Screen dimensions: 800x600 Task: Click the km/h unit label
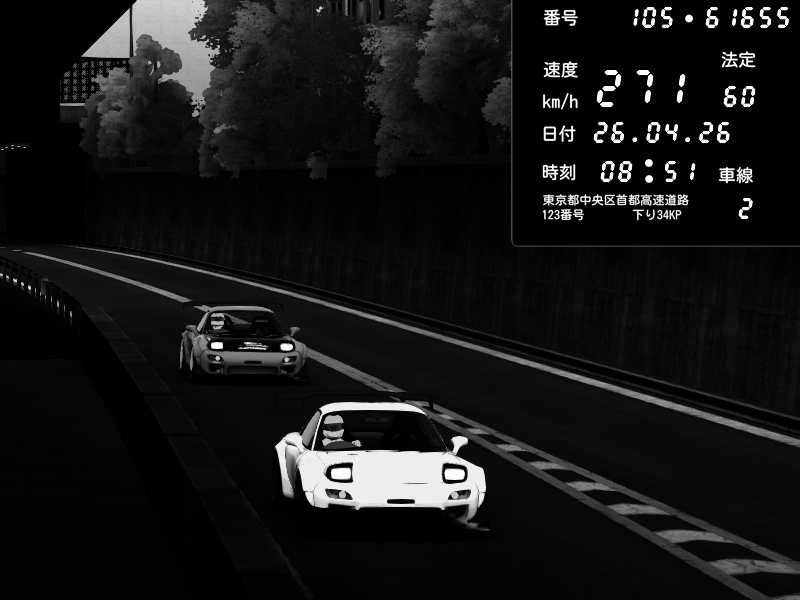pos(559,102)
